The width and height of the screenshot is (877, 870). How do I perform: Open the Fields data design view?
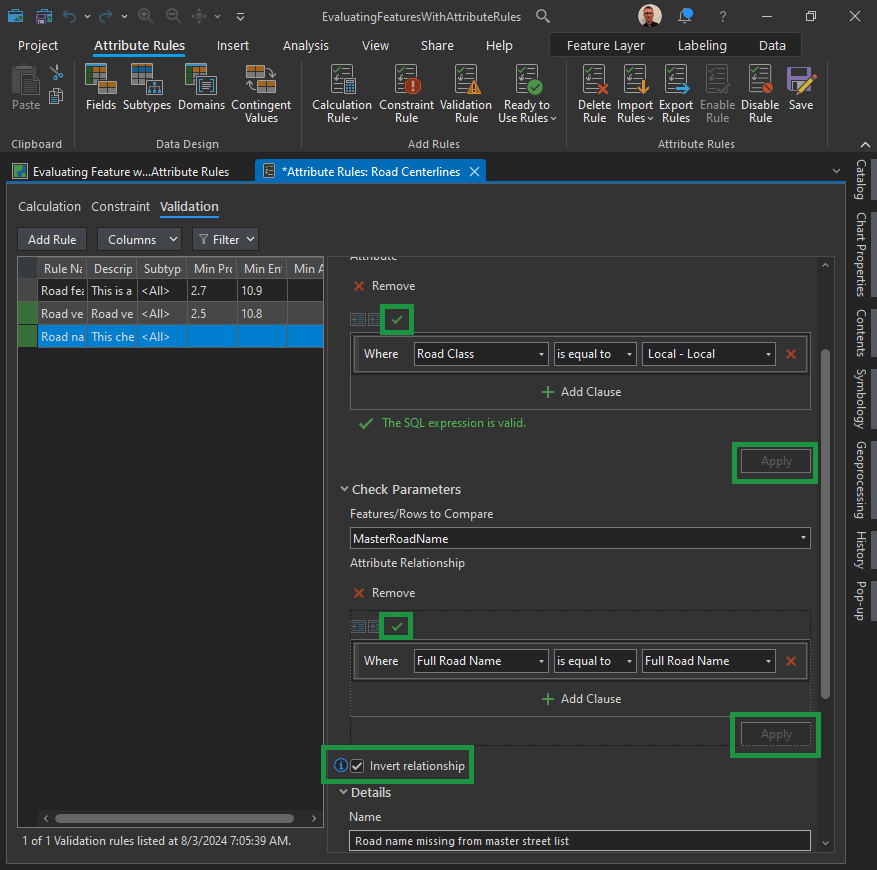[x=100, y=87]
